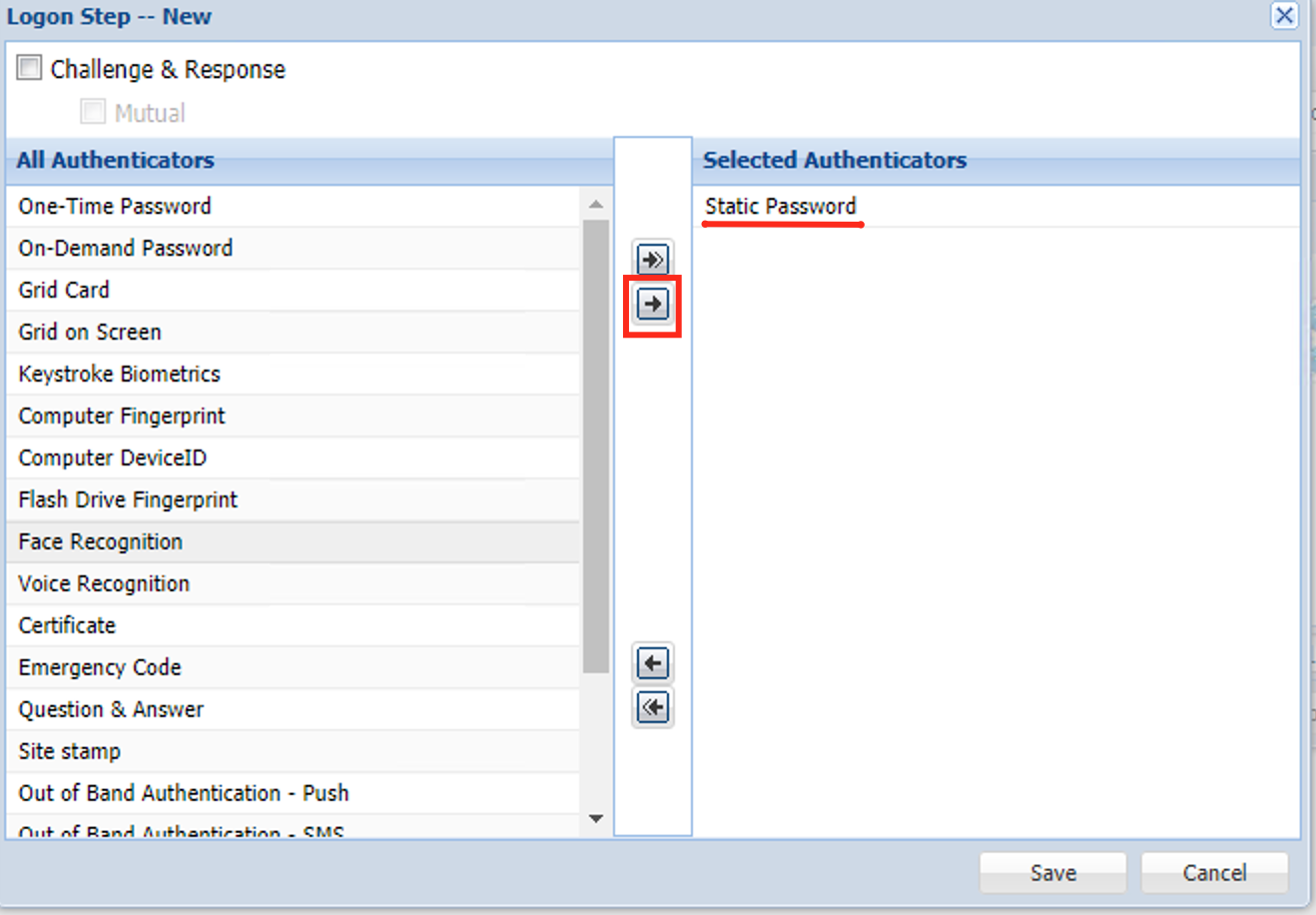Click the remove-all double left arrow icon
Viewport: 1316px width, 915px height.
coord(653,707)
